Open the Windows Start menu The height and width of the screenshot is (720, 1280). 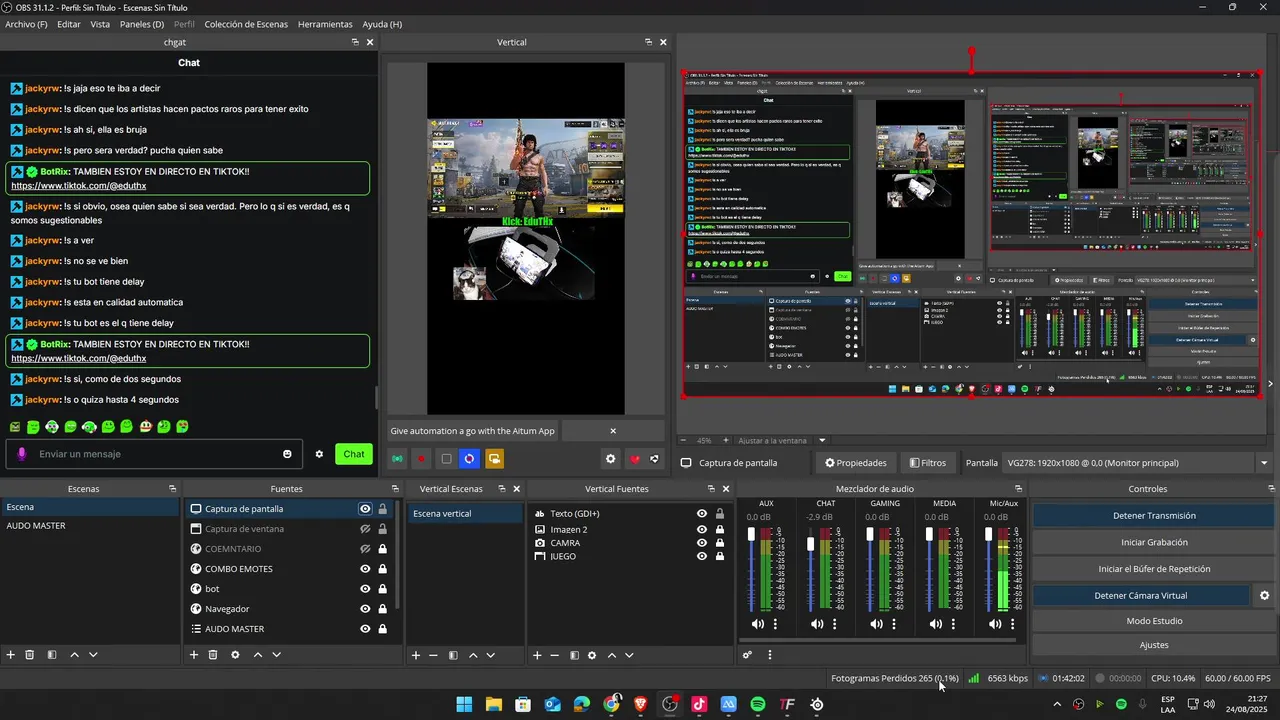click(464, 704)
